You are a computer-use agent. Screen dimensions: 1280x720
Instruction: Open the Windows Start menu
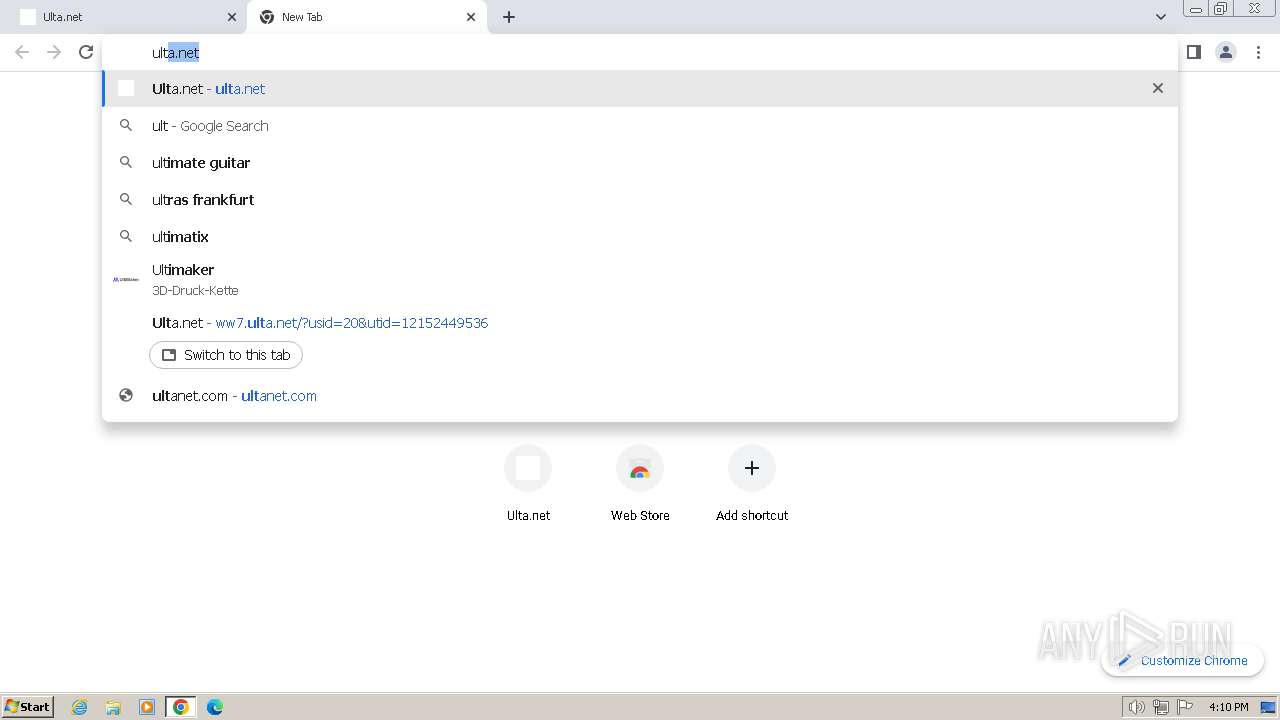tap(27, 706)
